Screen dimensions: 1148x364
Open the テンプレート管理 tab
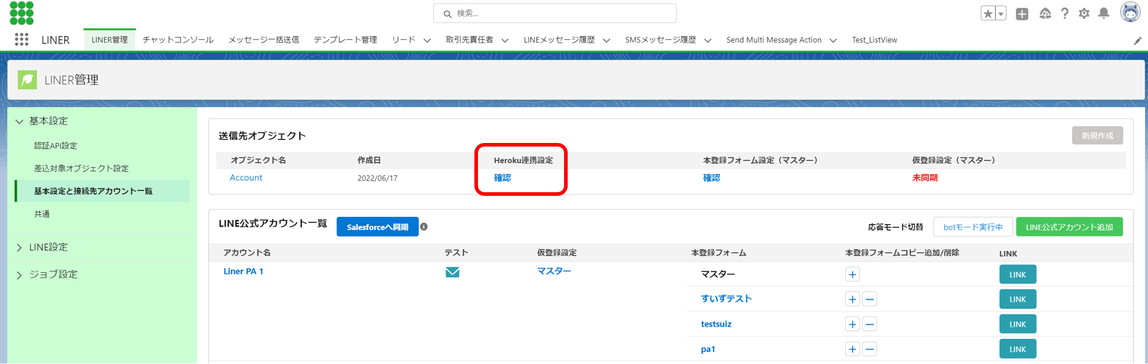(345, 40)
